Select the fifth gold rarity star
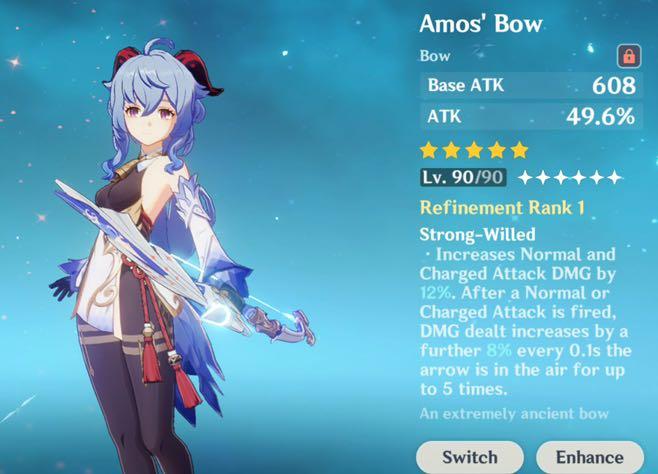This screenshot has height=474, width=658. (520, 150)
